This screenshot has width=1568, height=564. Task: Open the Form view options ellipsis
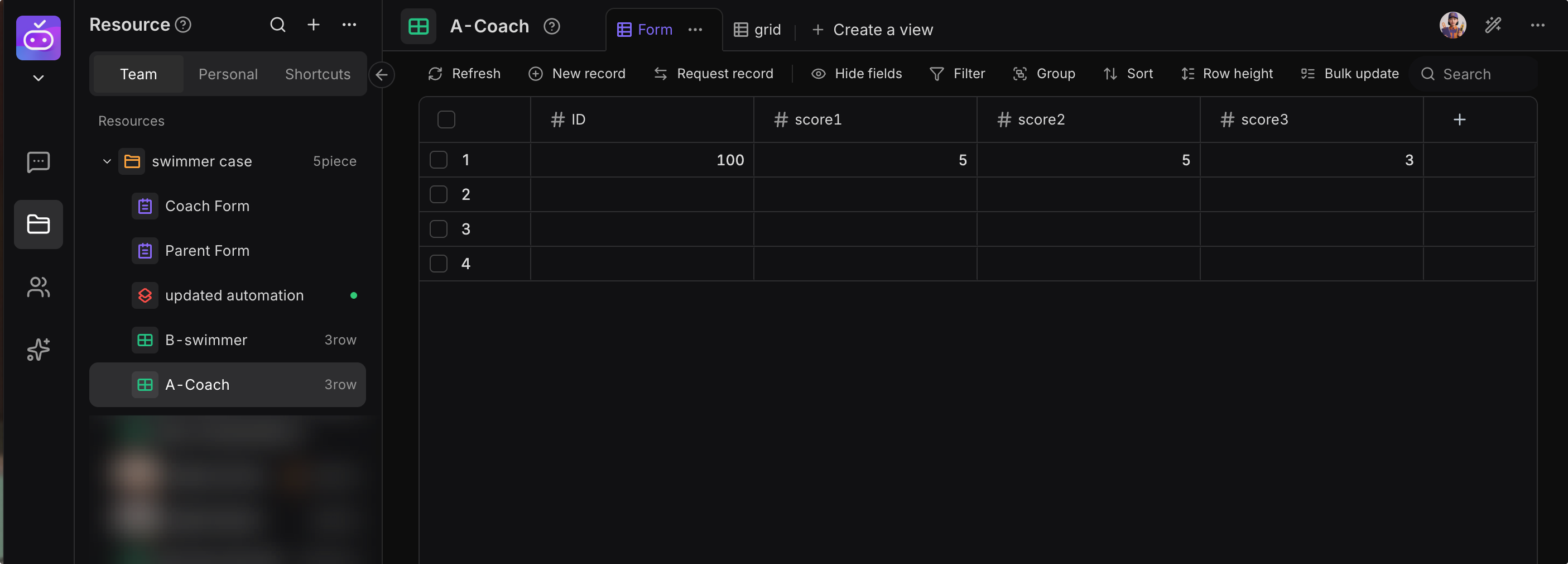tap(695, 30)
